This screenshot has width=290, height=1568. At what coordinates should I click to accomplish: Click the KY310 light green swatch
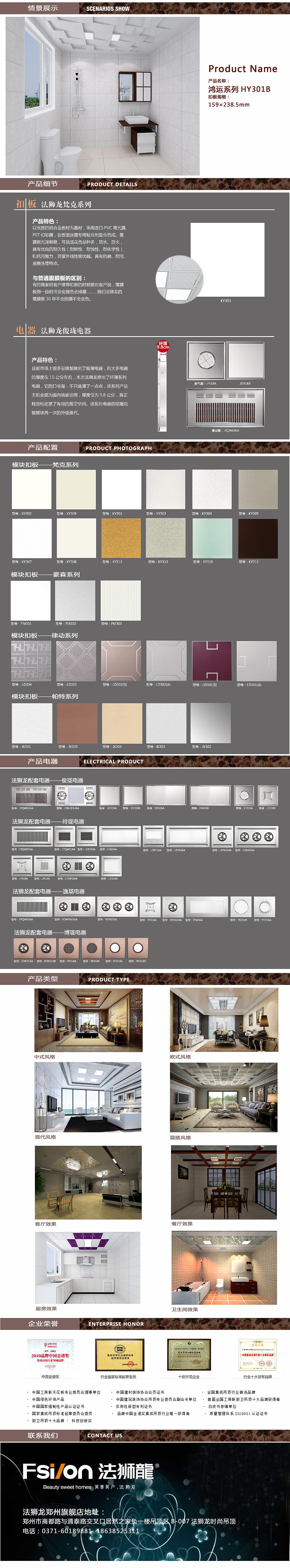click(212, 538)
